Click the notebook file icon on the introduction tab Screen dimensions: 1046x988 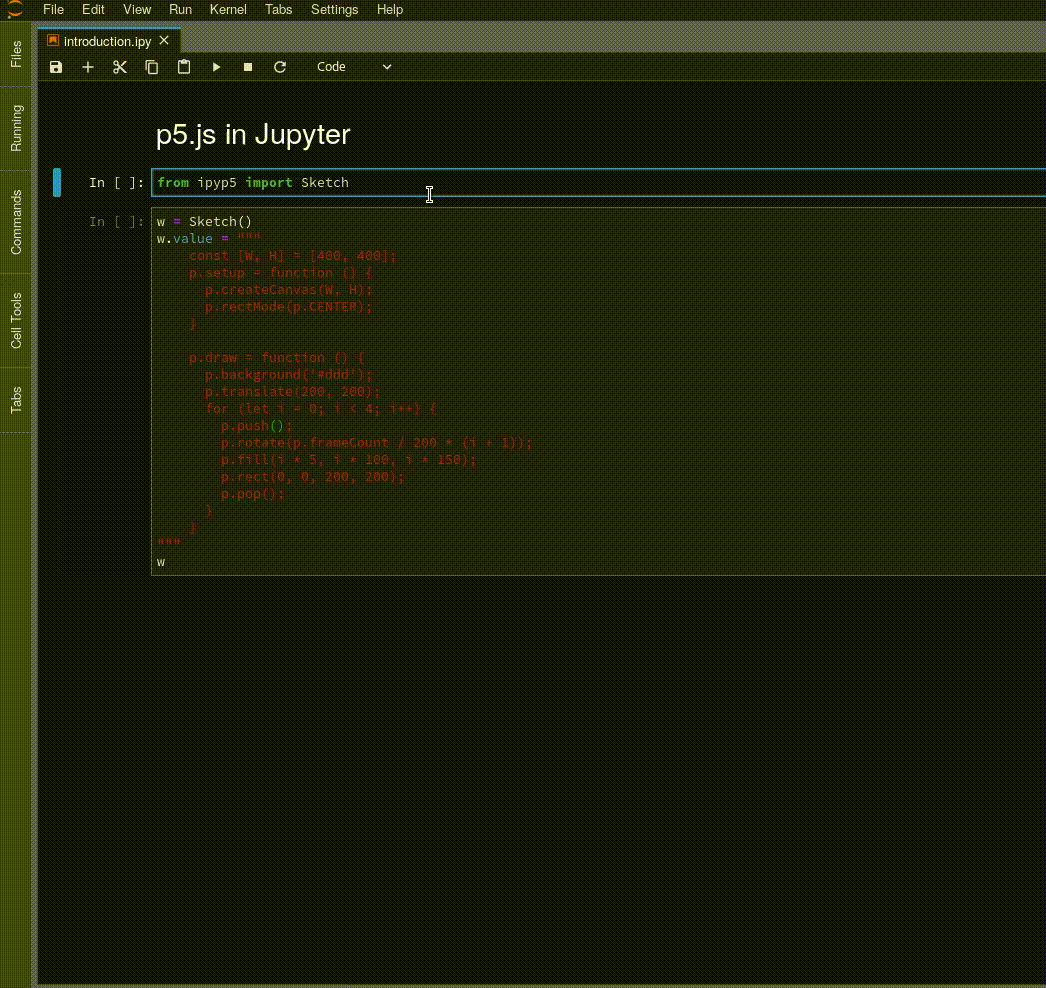point(53,41)
